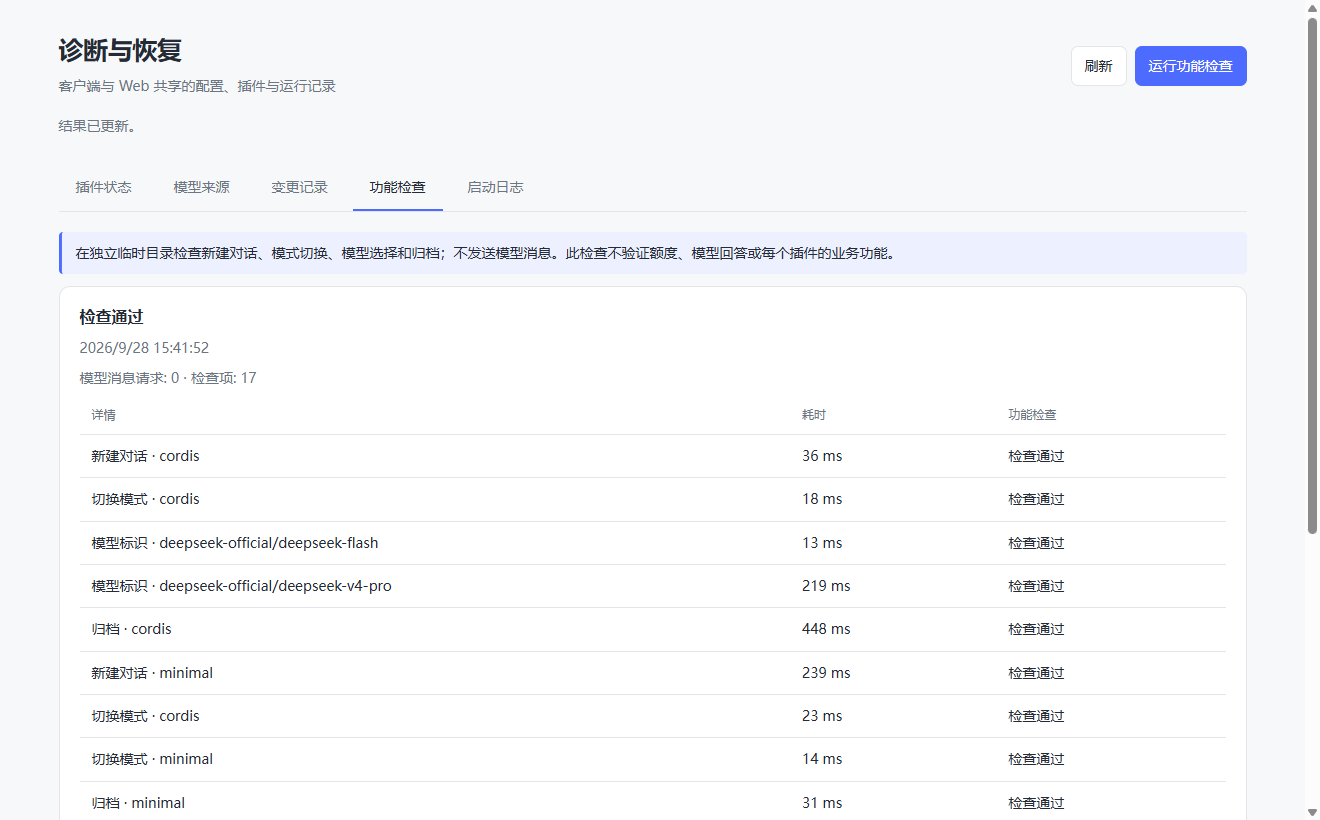Click the 刷新 button
This screenshot has width=1320, height=820.
tap(1098, 66)
